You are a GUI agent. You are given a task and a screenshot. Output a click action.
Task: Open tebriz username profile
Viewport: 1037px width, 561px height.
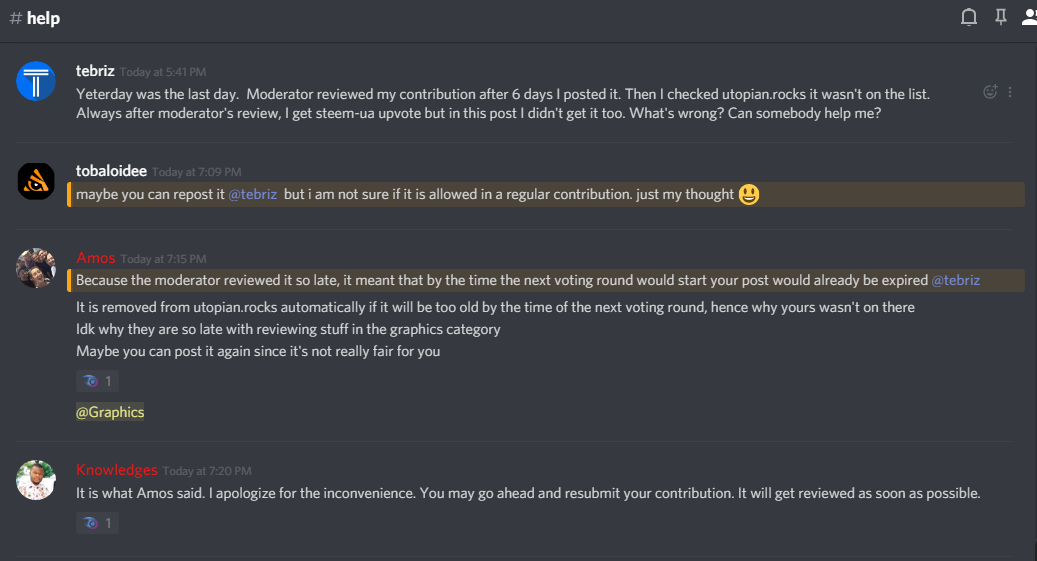95,71
